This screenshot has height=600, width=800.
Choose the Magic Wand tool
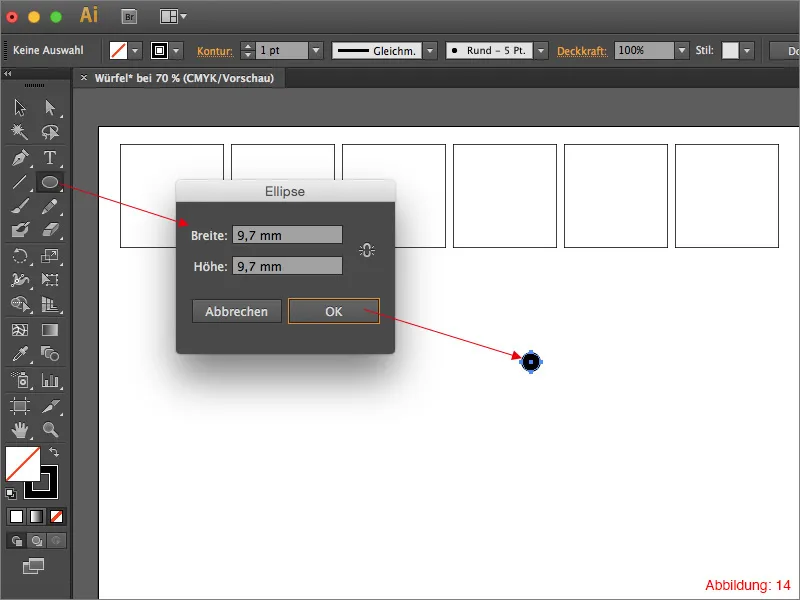pos(20,132)
